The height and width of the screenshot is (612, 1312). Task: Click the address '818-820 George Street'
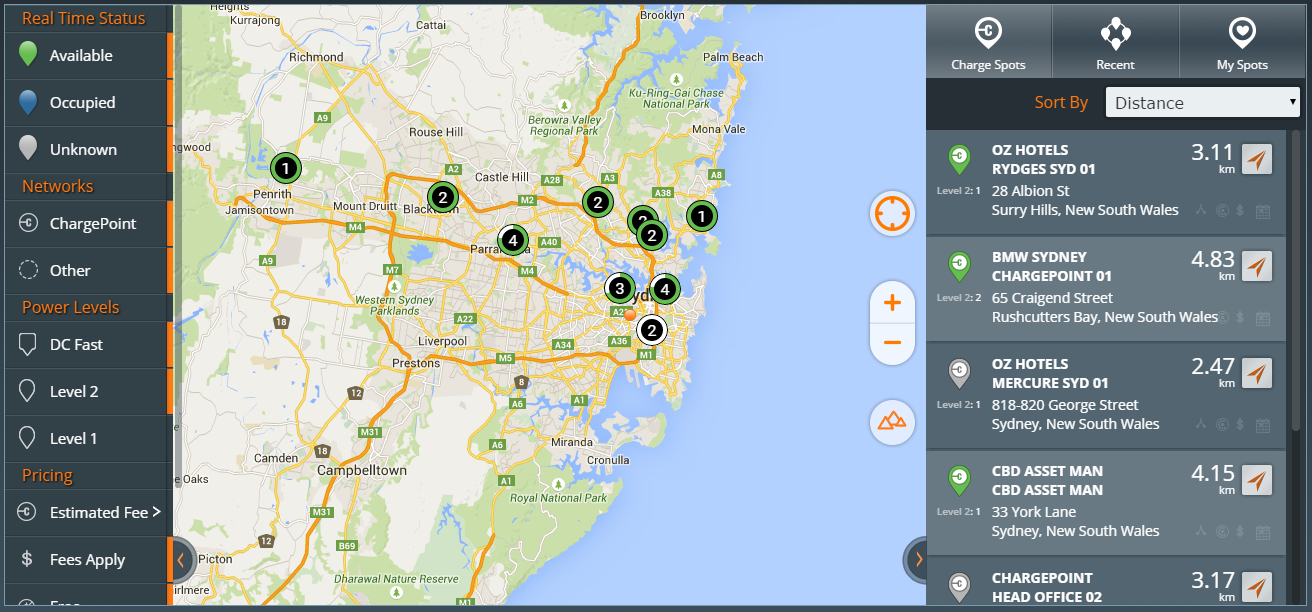click(1065, 405)
